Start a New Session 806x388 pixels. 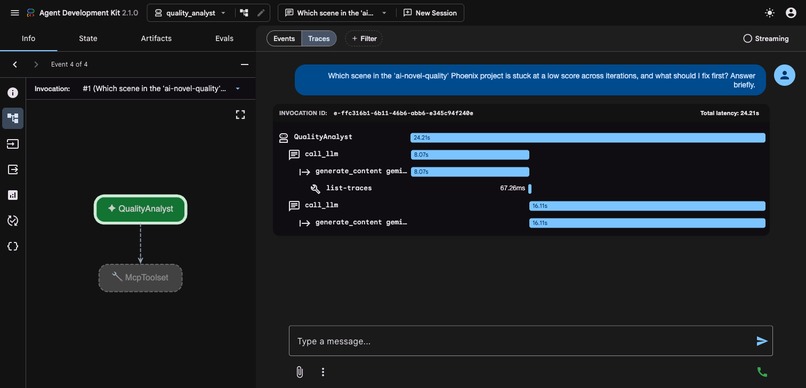point(430,13)
